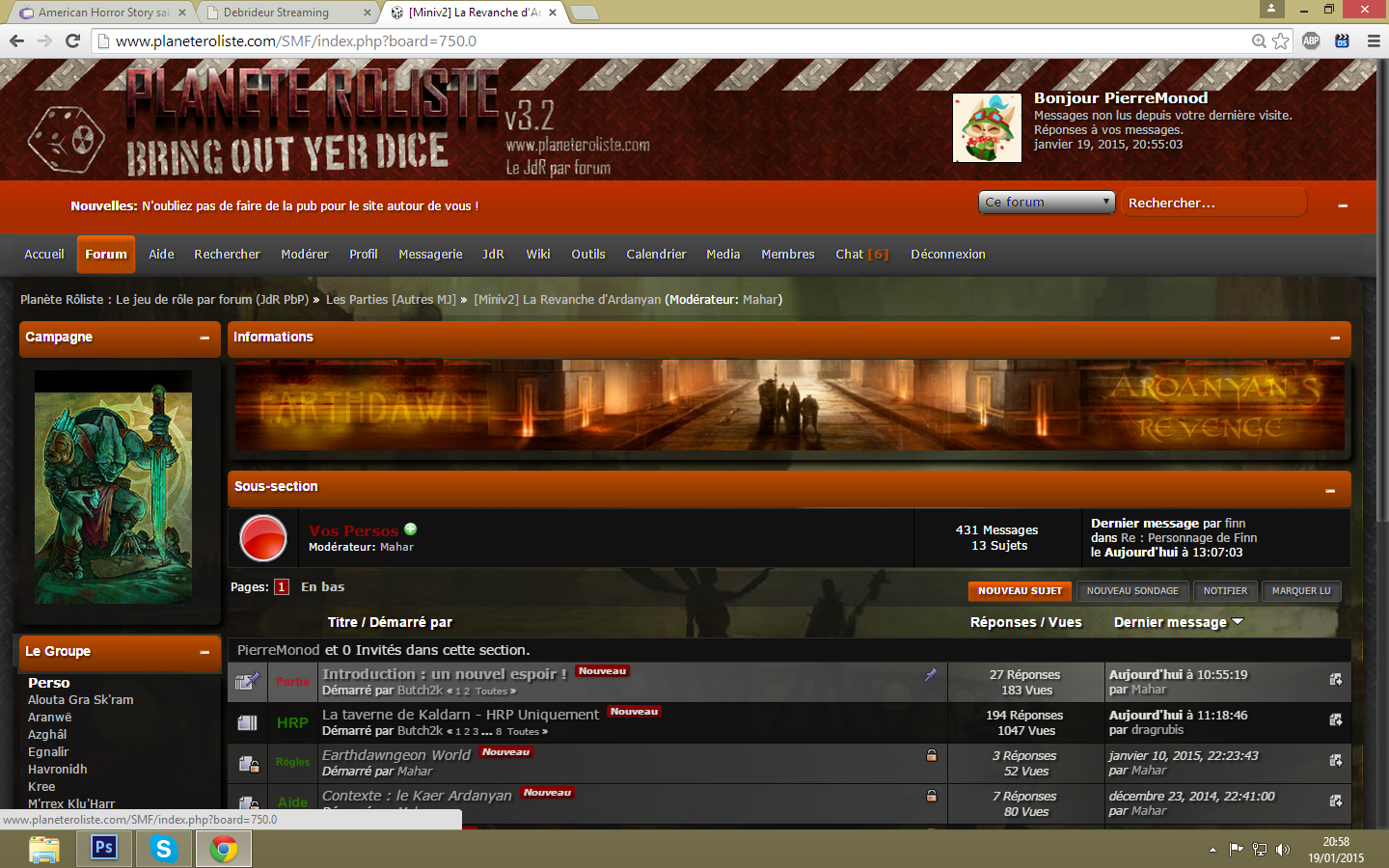Open the La taverne de Kaldarn topic
Image resolution: width=1389 pixels, height=868 pixels.
[460, 715]
